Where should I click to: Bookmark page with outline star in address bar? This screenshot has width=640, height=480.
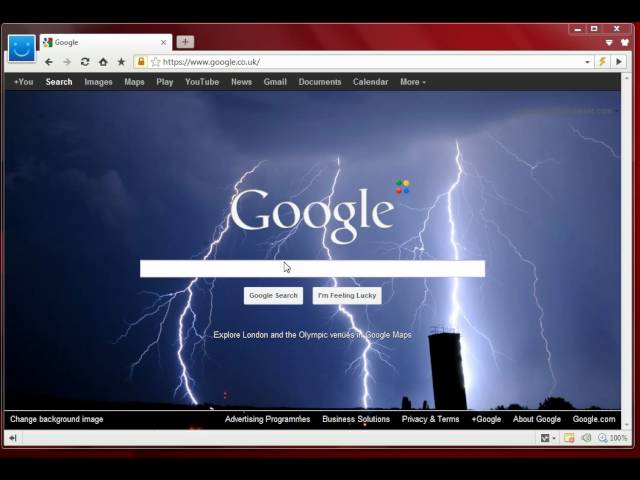click(x=156, y=62)
